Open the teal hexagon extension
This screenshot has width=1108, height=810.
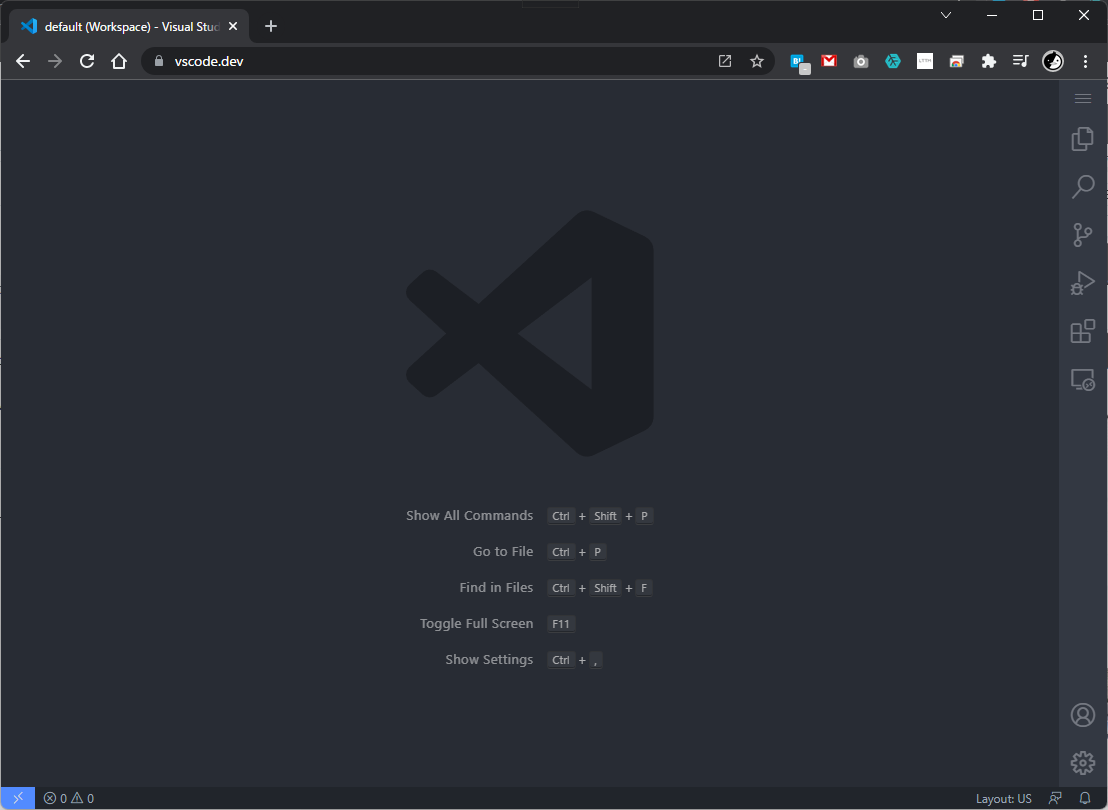click(893, 61)
